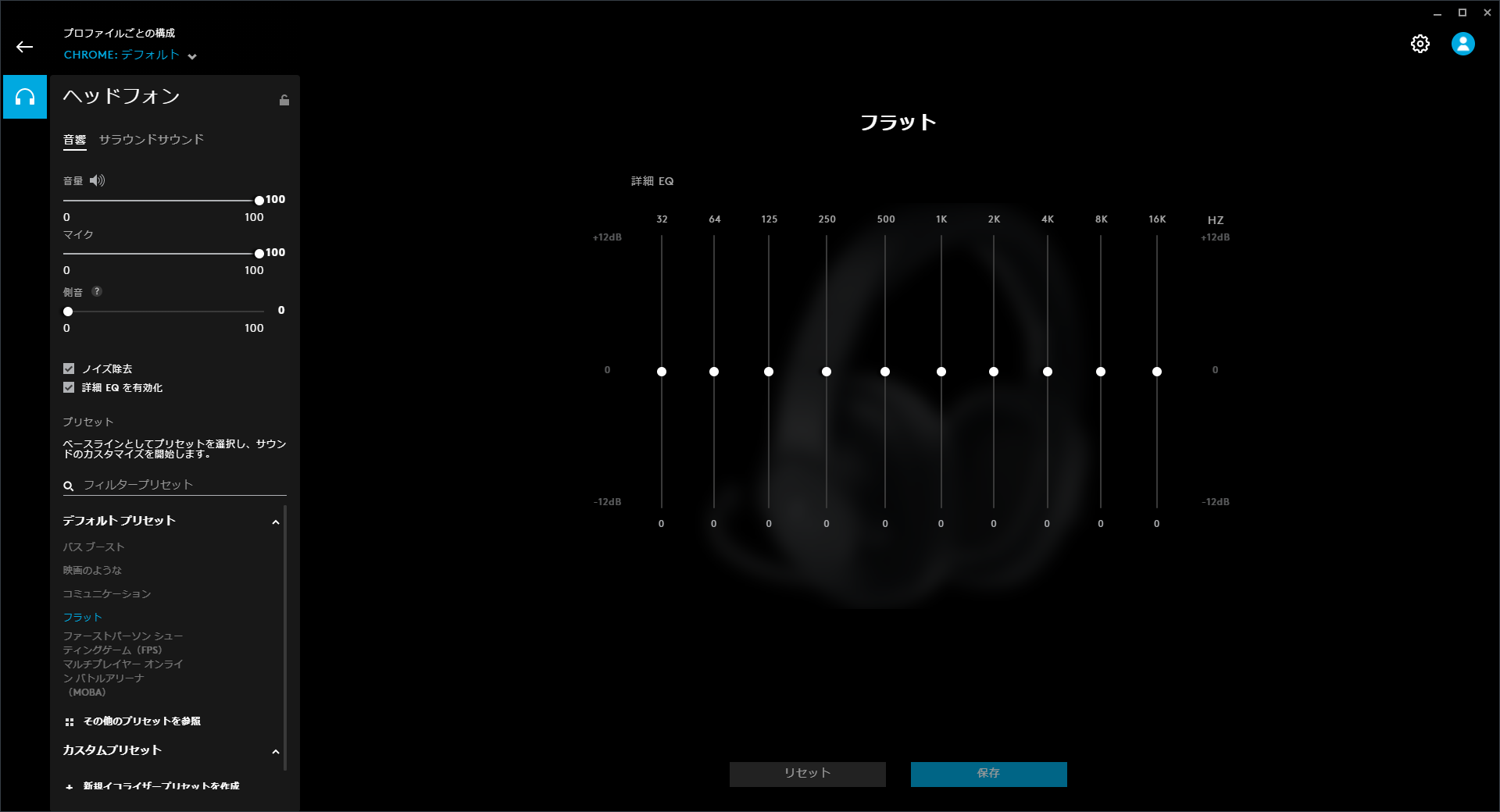Image resolution: width=1500 pixels, height=812 pixels.
Task: Open the G HUB settings gear
Action: 1421,44
